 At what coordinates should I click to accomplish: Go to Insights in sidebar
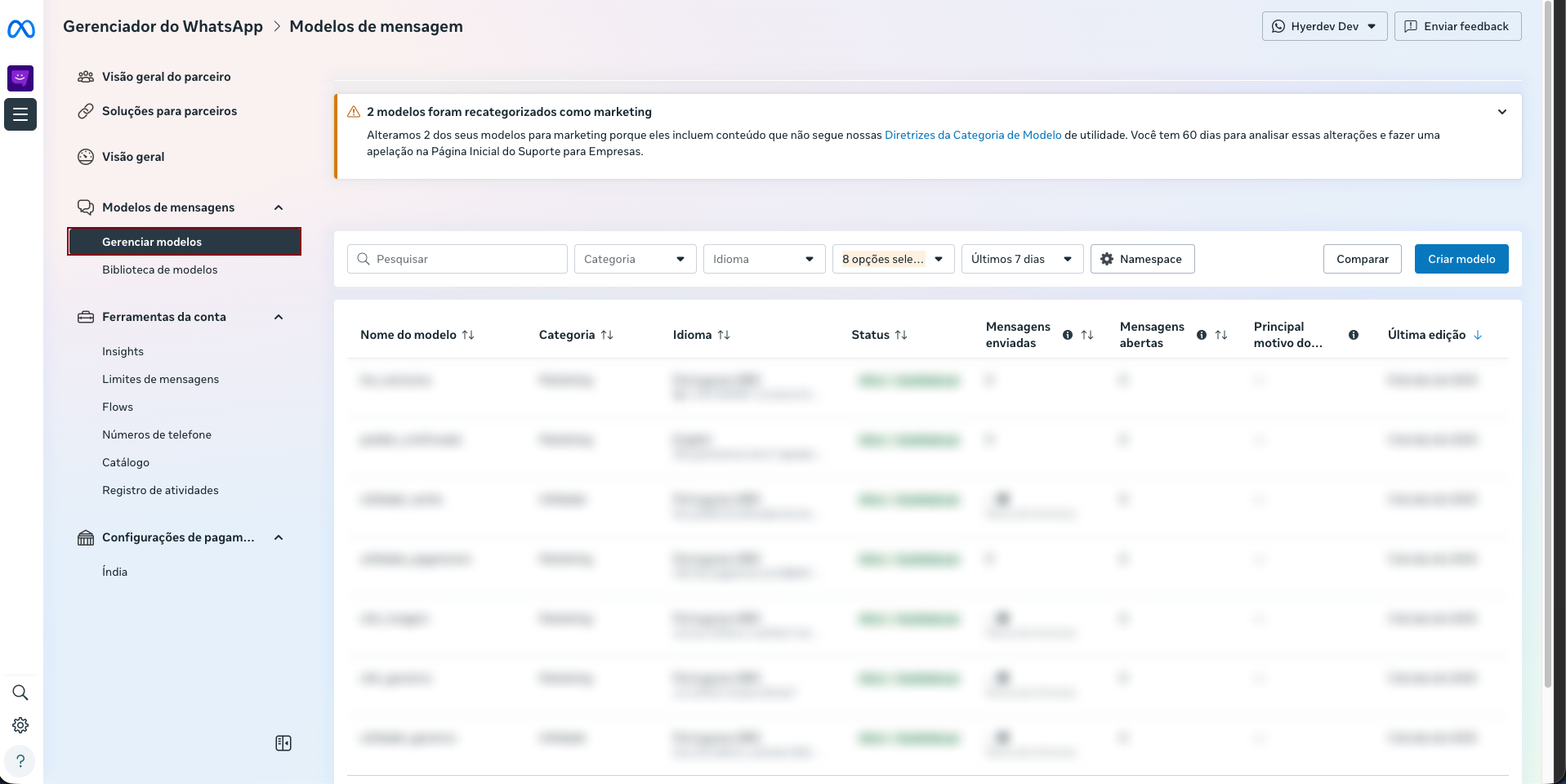(123, 351)
